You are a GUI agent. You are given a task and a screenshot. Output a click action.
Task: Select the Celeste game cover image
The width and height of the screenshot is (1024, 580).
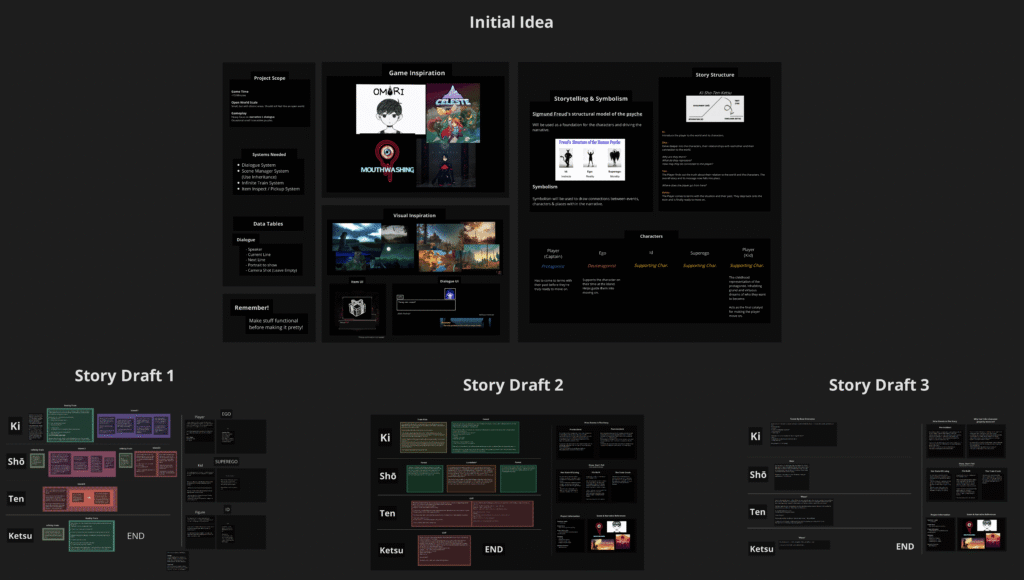tap(453, 112)
